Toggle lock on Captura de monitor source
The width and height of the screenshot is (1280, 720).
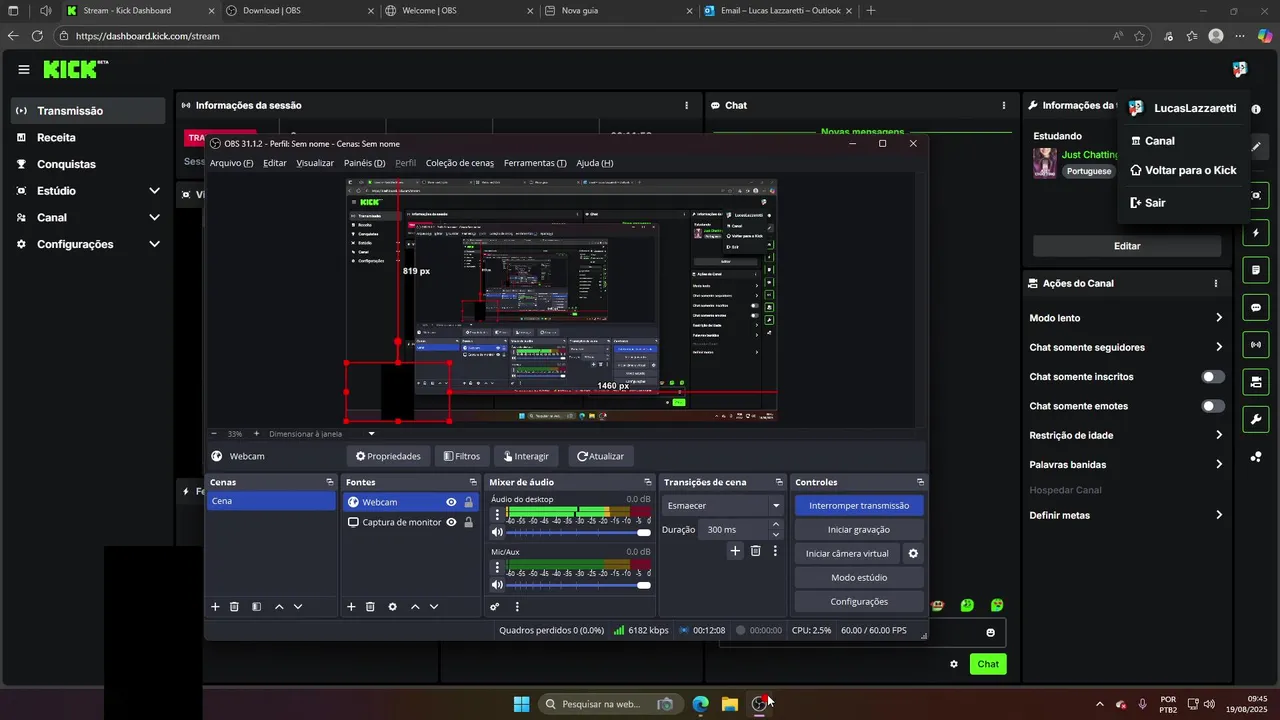click(x=468, y=522)
